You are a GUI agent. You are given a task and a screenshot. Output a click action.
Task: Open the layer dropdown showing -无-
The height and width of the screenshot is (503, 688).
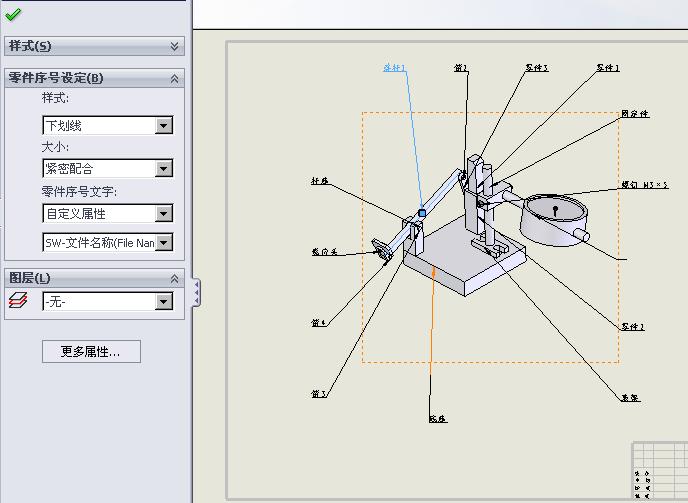[164, 301]
